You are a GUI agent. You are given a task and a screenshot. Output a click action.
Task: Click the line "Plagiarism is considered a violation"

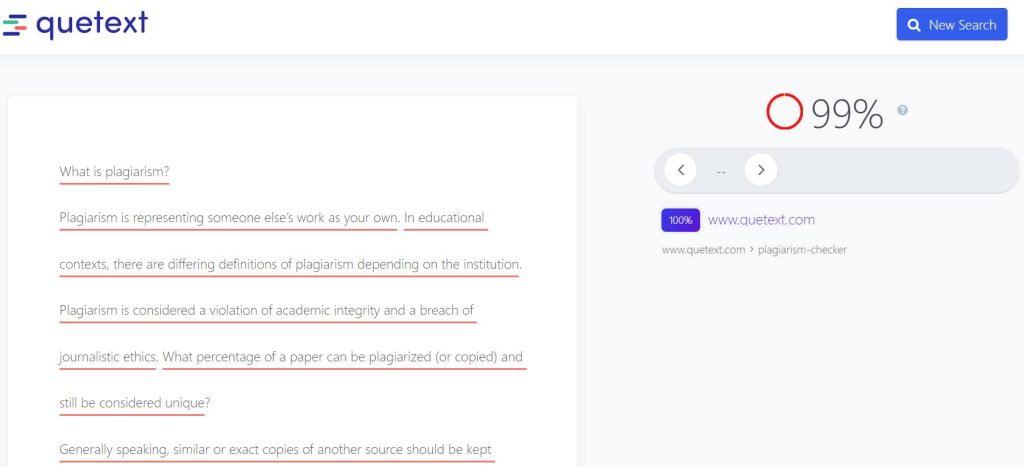click(266, 311)
